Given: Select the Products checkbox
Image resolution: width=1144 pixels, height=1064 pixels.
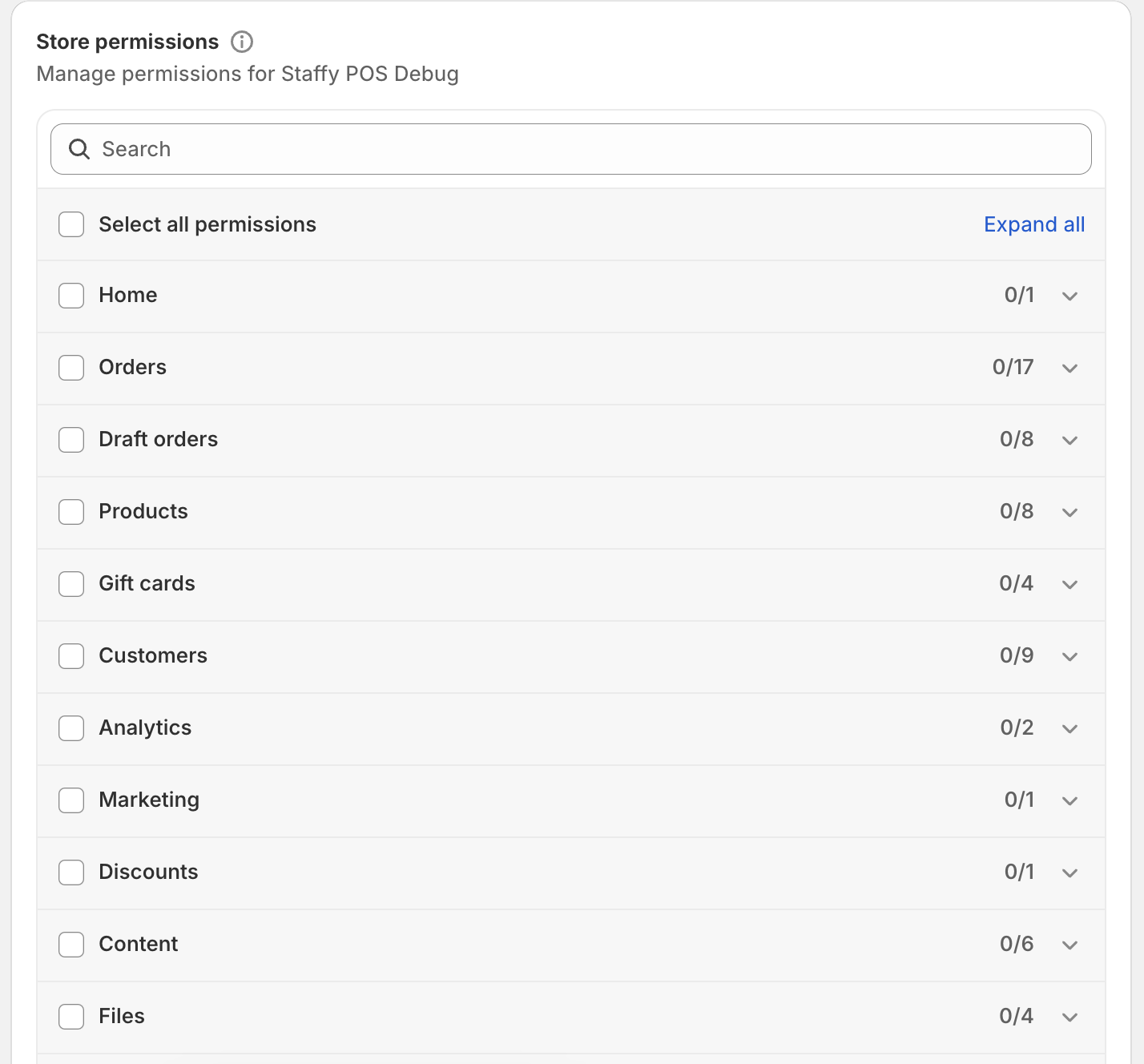Looking at the screenshot, I should [x=71, y=511].
